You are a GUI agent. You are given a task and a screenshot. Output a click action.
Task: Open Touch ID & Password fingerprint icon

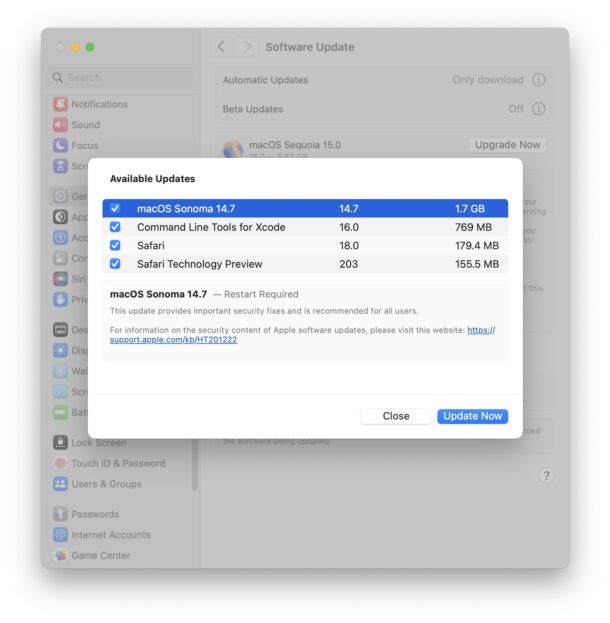click(x=61, y=463)
